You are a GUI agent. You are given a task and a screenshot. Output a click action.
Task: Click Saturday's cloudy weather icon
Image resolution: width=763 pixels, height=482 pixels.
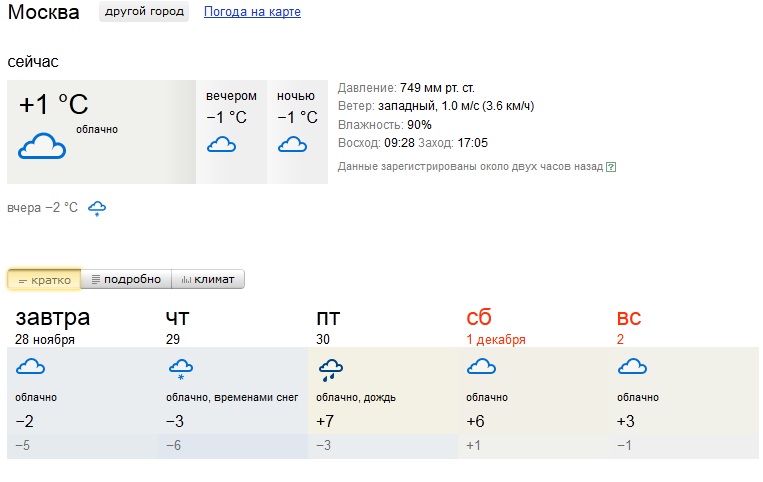click(482, 368)
